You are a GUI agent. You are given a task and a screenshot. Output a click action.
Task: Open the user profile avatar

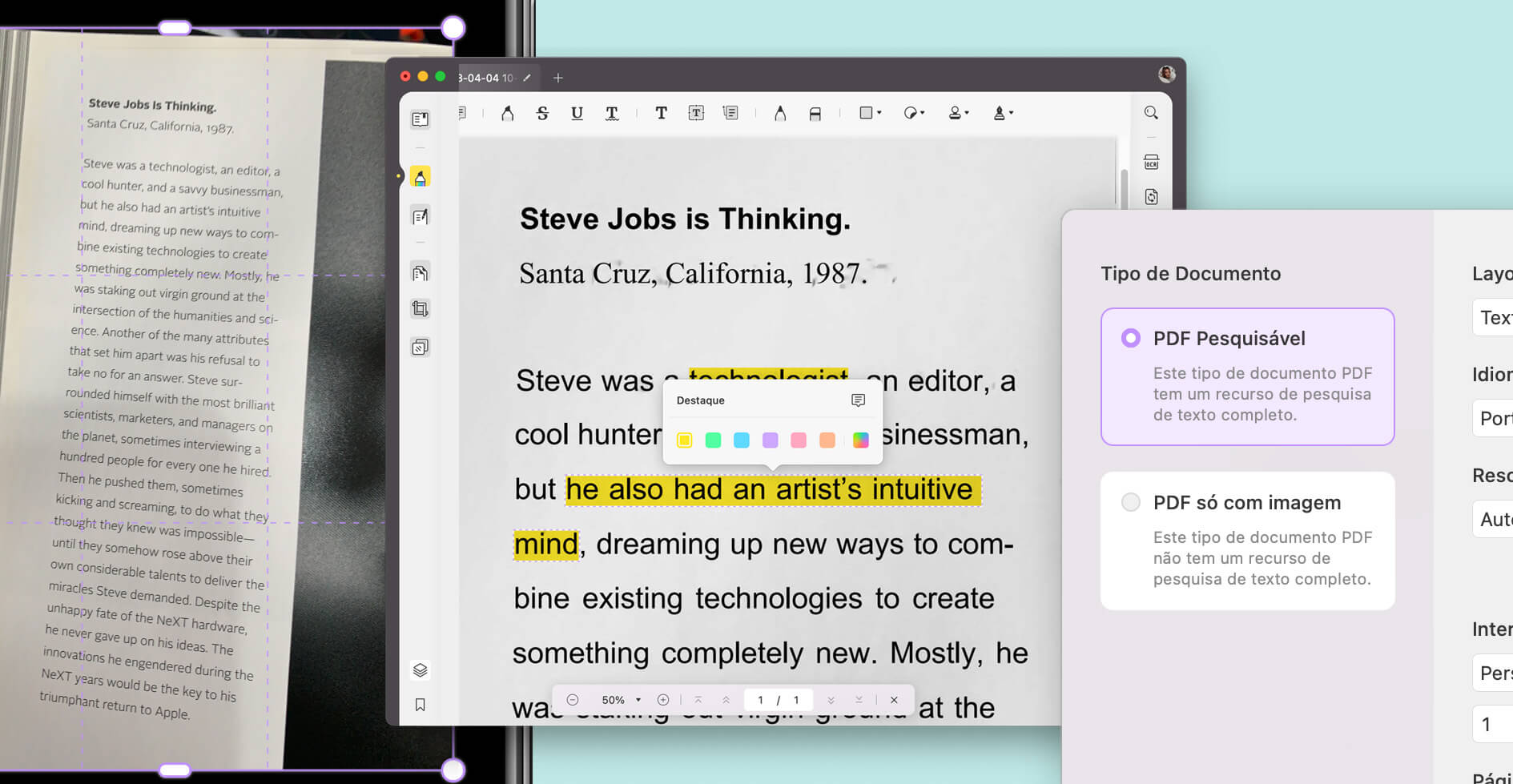click(1167, 74)
